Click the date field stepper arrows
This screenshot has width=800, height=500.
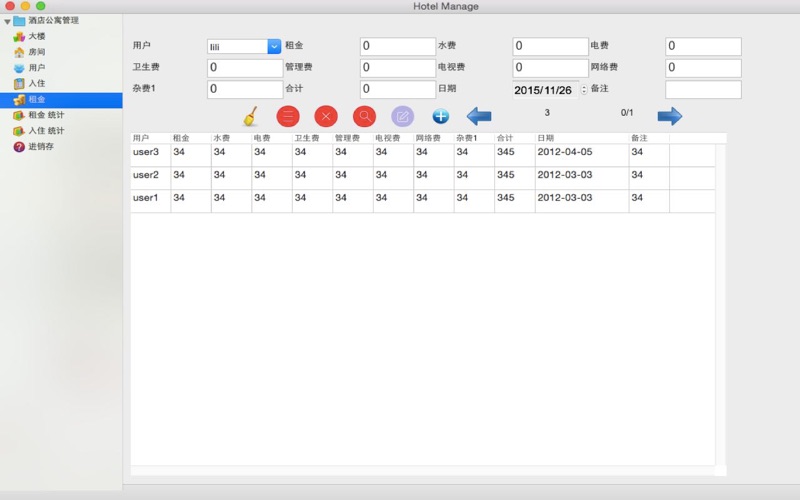[584, 90]
